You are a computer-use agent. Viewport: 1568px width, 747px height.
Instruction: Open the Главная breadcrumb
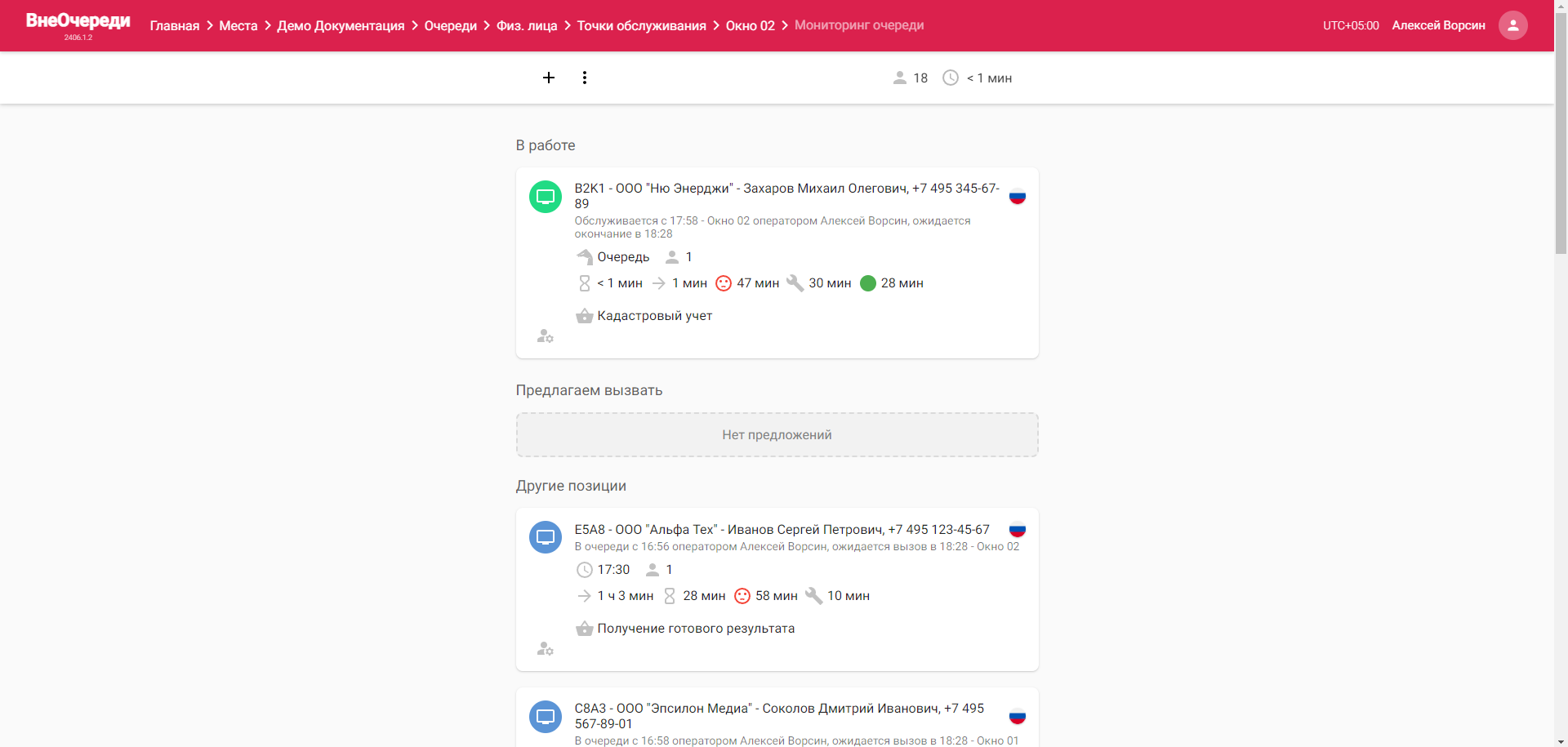coord(175,25)
